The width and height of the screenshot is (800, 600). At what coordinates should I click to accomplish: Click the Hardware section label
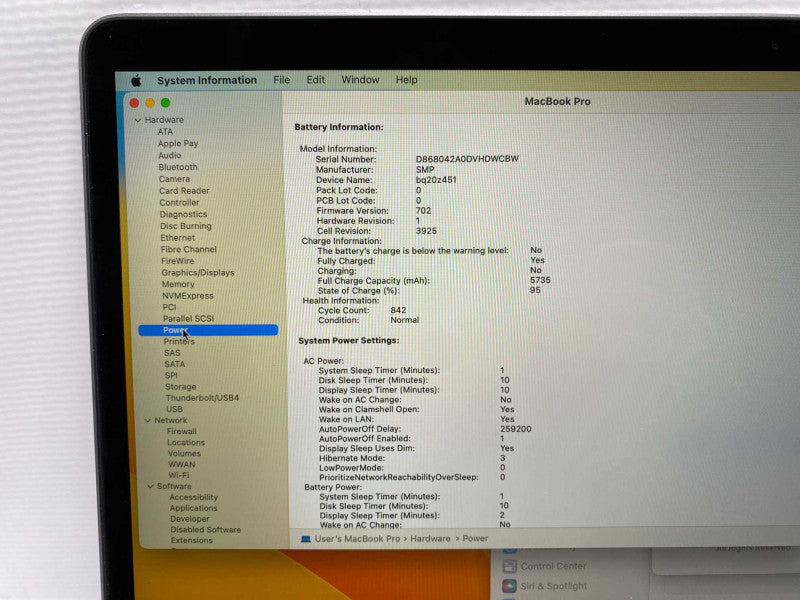coord(164,119)
